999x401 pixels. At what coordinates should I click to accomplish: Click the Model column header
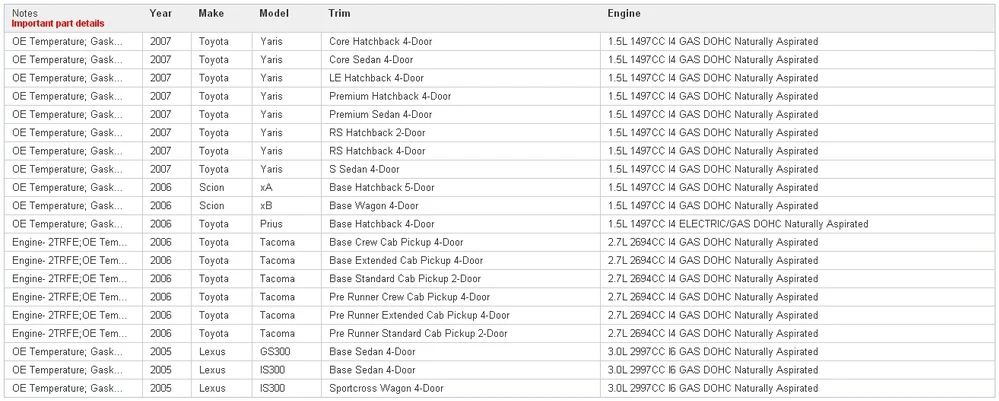[x=274, y=13]
